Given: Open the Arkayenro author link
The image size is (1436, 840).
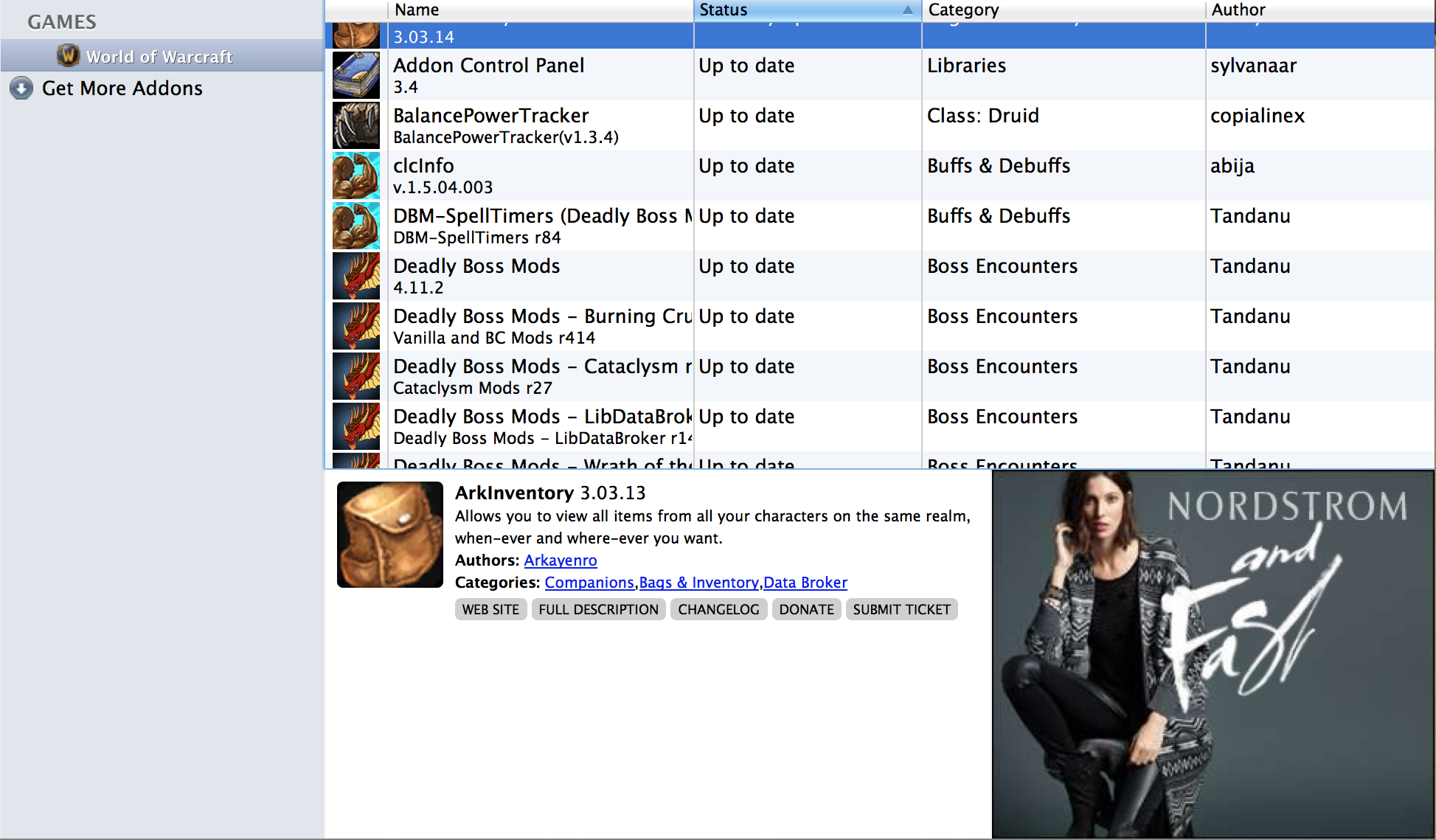Looking at the screenshot, I should pos(561,560).
